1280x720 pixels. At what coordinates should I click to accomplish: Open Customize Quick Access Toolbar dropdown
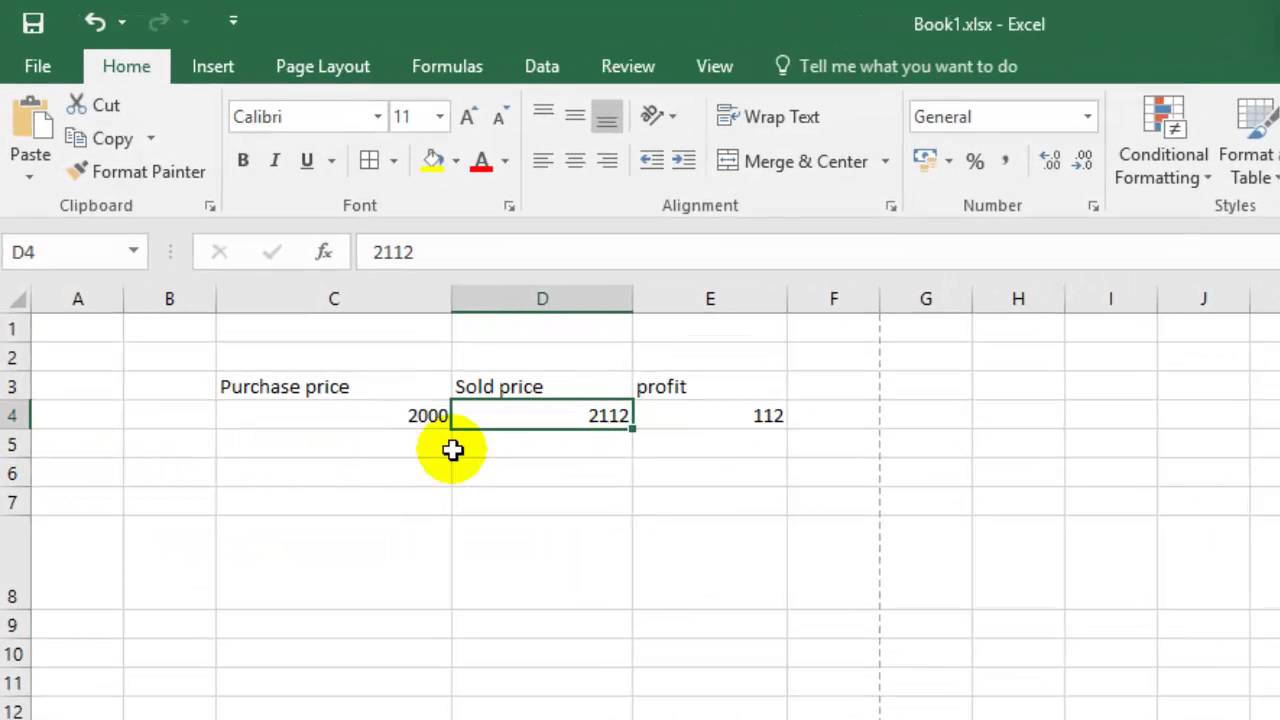(233, 21)
